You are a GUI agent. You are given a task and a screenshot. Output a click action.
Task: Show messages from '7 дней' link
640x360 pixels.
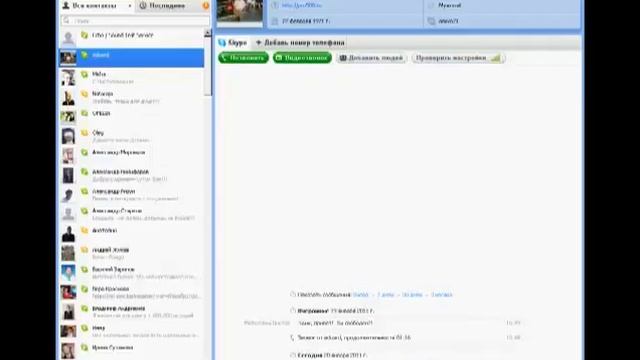(x=385, y=295)
